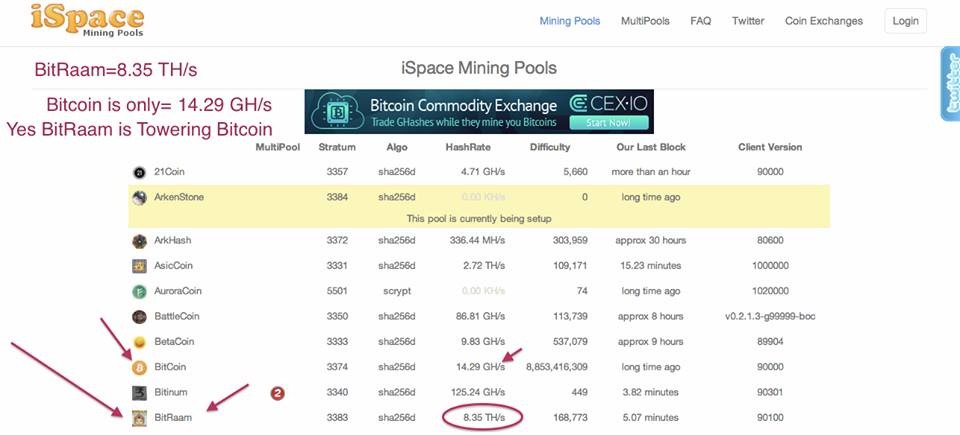Open the Twitter nav item
The height and width of the screenshot is (435, 960).
pyautogui.click(x=748, y=21)
